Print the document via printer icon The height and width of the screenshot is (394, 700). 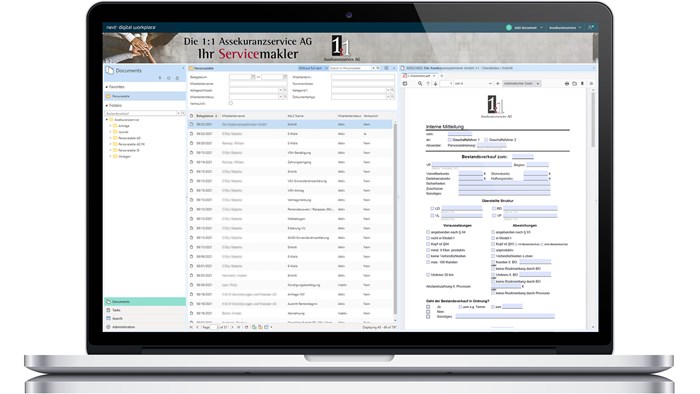(567, 83)
